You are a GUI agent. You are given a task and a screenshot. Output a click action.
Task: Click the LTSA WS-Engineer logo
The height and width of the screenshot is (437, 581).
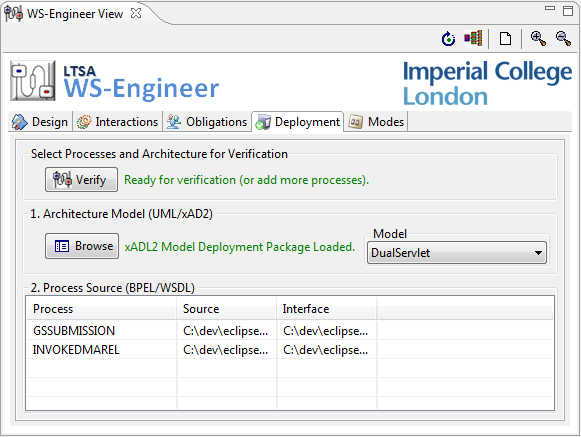coord(114,81)
